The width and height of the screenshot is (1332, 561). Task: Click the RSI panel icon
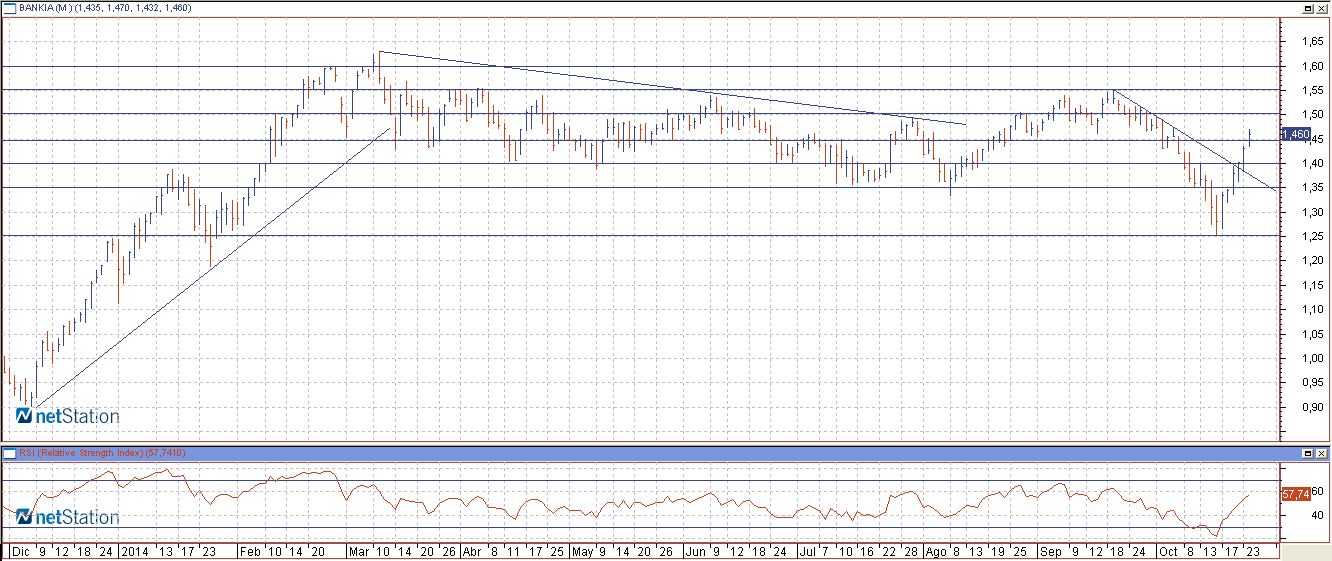(11, 454)
